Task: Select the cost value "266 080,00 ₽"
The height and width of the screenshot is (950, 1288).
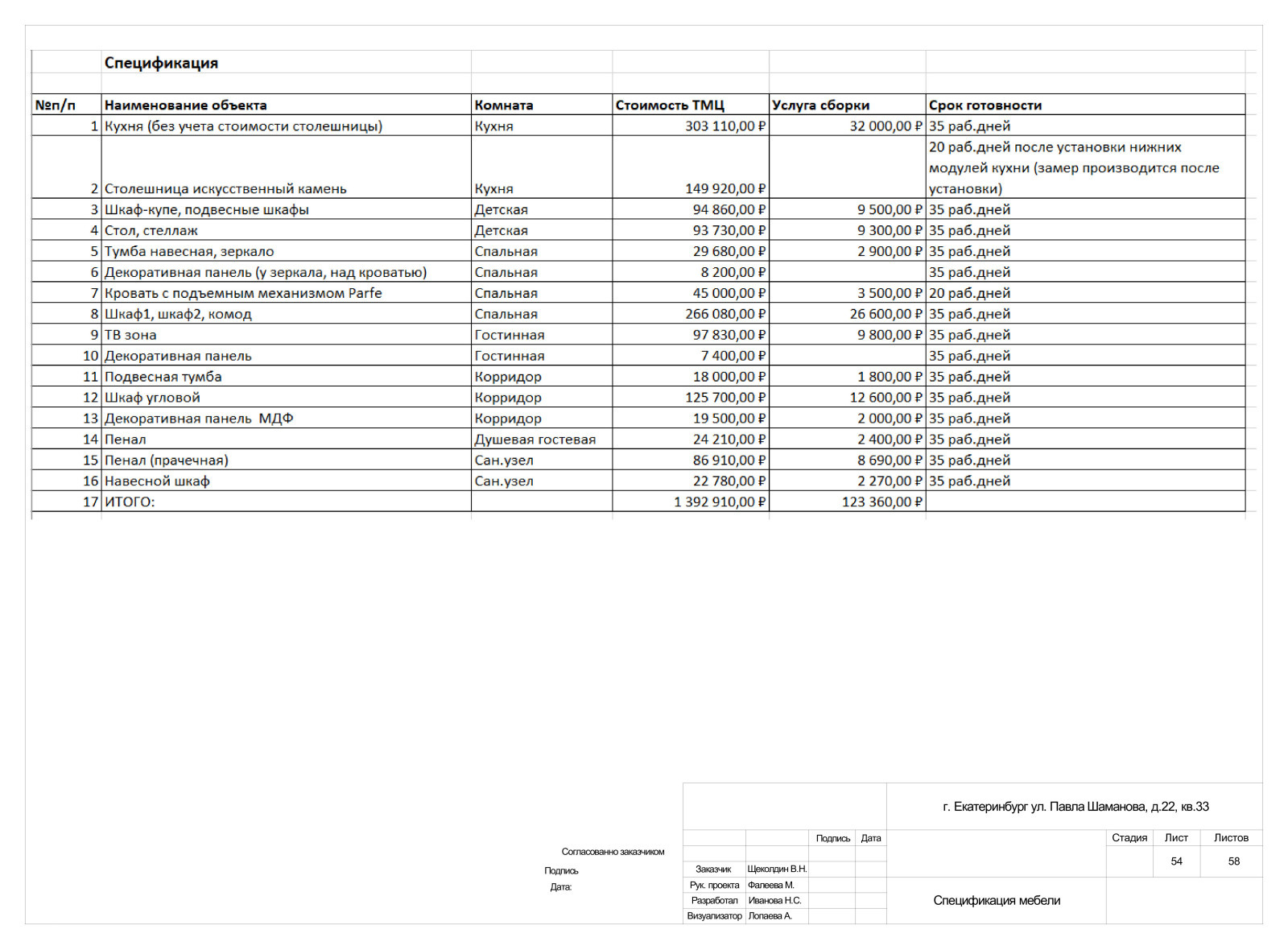Action: 725,314
